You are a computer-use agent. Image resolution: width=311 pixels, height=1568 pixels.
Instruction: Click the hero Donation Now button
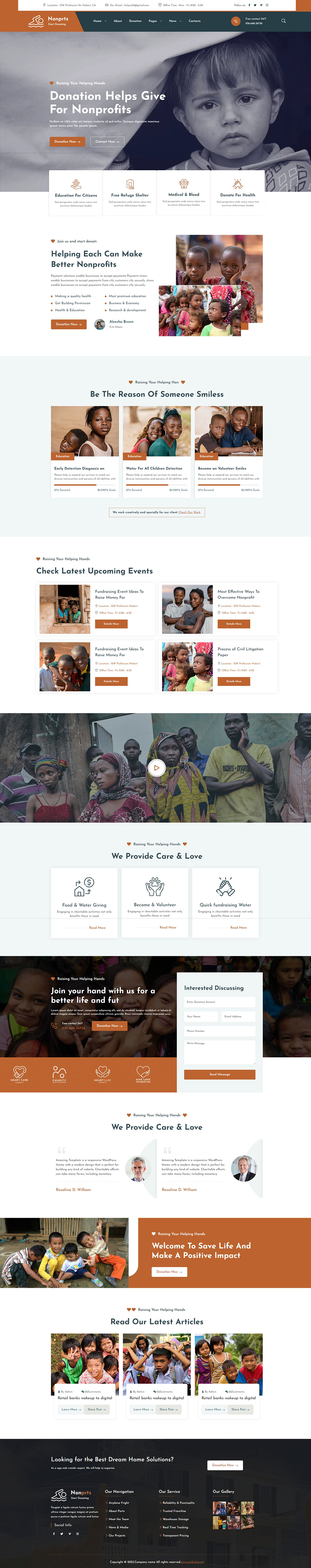[67, 141]
